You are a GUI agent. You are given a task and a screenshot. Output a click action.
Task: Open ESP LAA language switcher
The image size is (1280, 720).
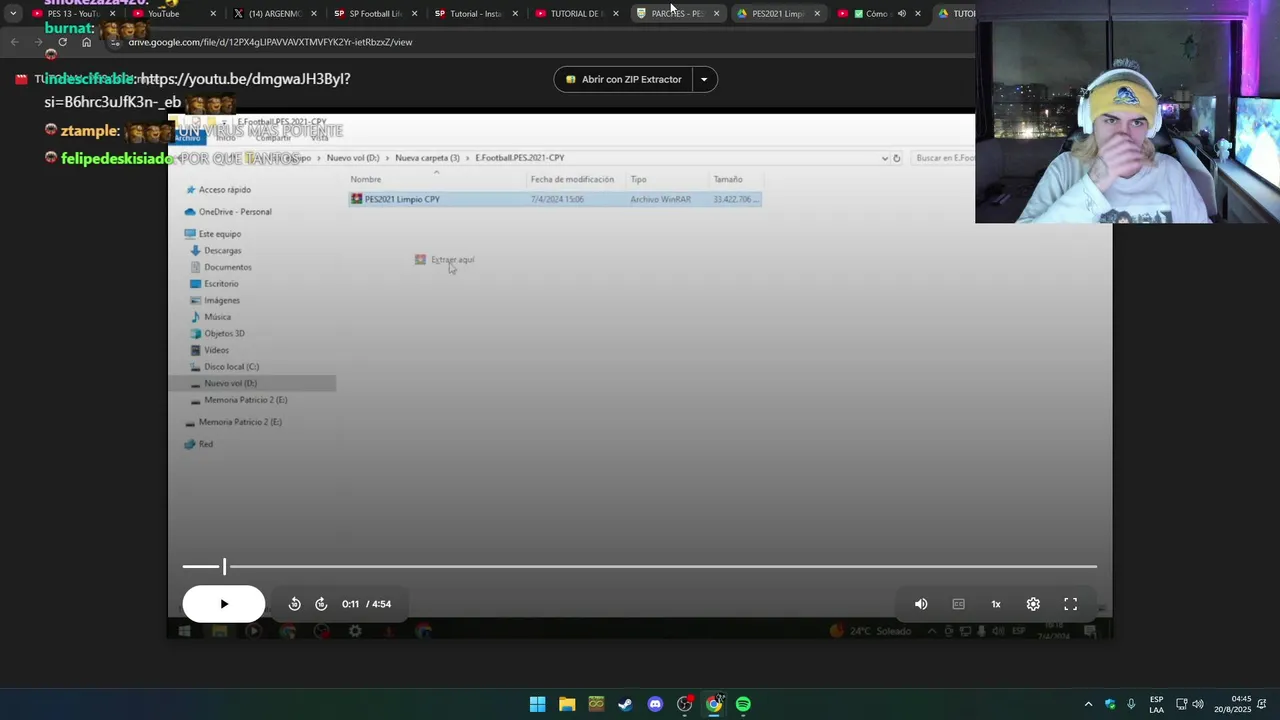pyautogui.click(x=1157, y=704)
